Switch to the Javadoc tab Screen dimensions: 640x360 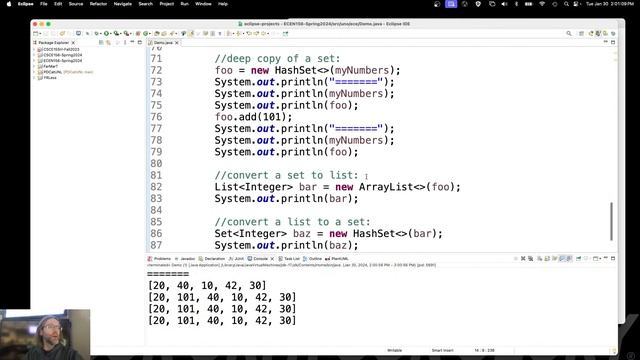click(185, 259)
